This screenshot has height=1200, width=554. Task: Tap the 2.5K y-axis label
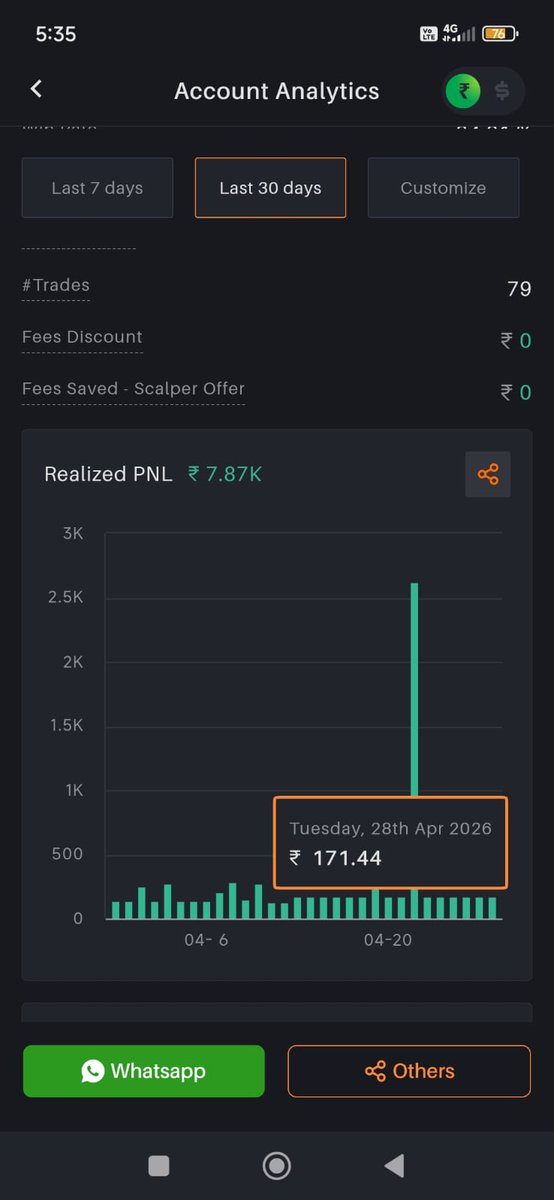67,598
